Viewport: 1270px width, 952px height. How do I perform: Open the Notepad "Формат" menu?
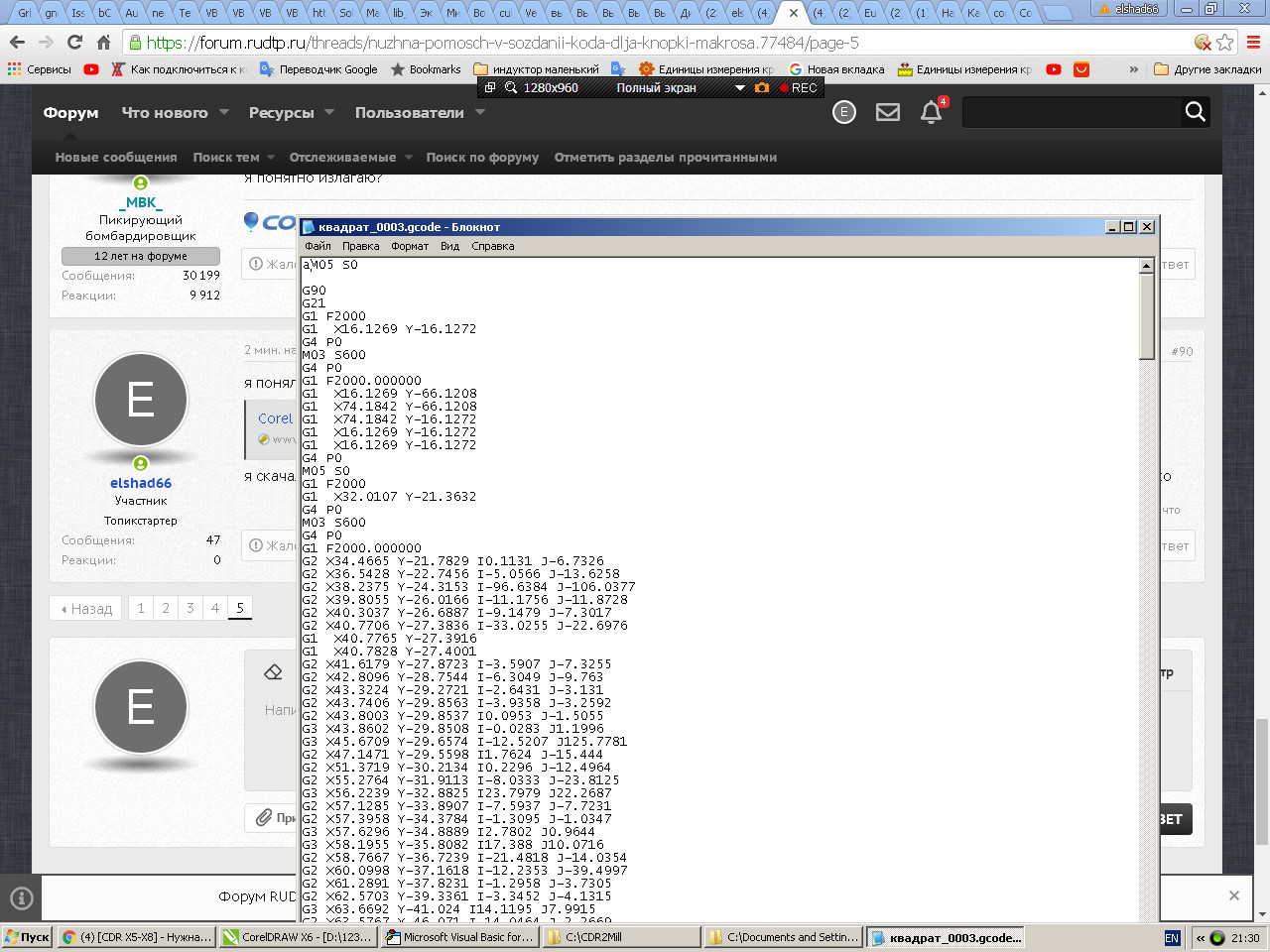pyautogui.click(x=409, y=246)
